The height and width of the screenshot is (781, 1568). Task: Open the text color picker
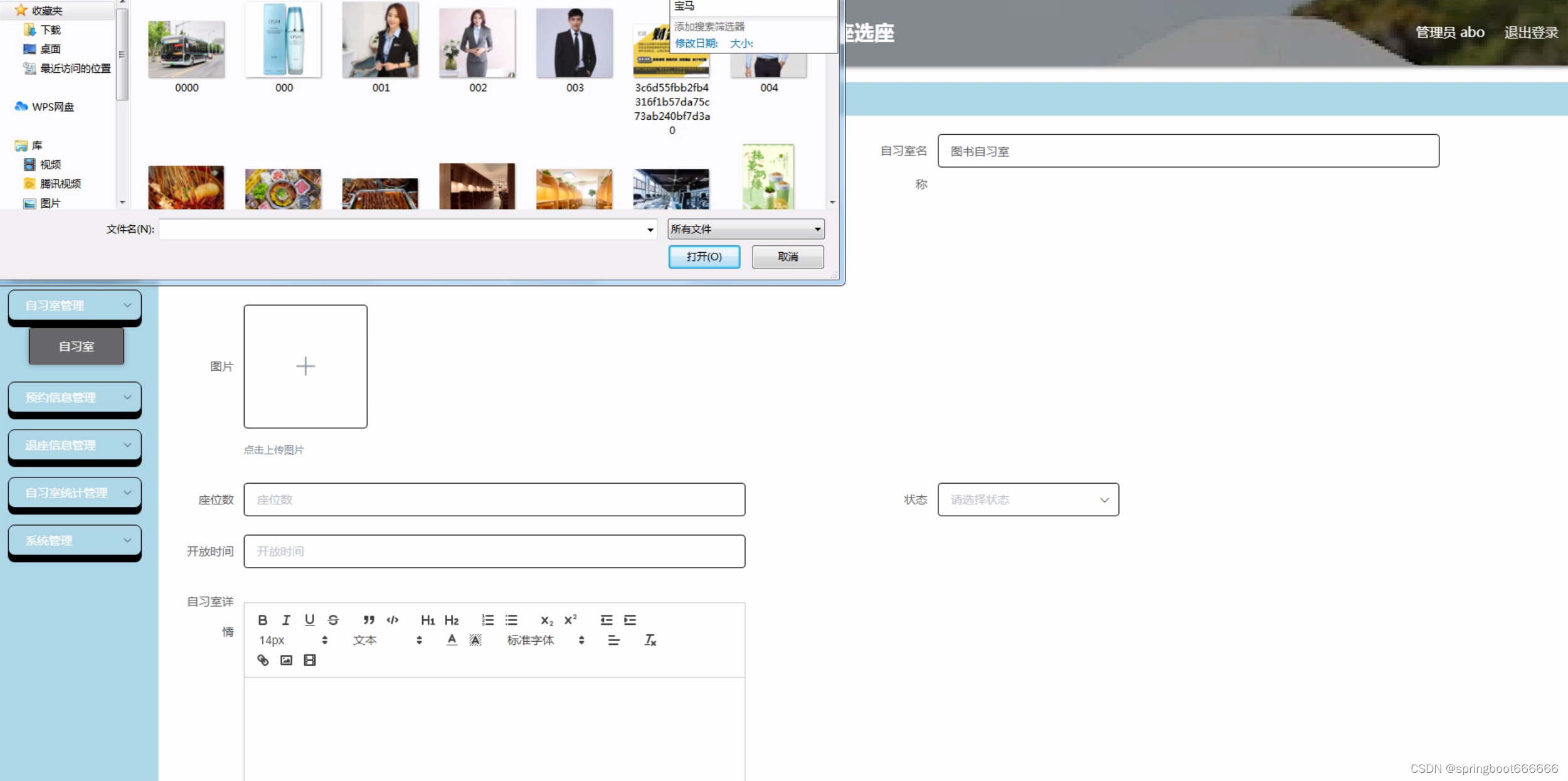click(x=452, y=640)
